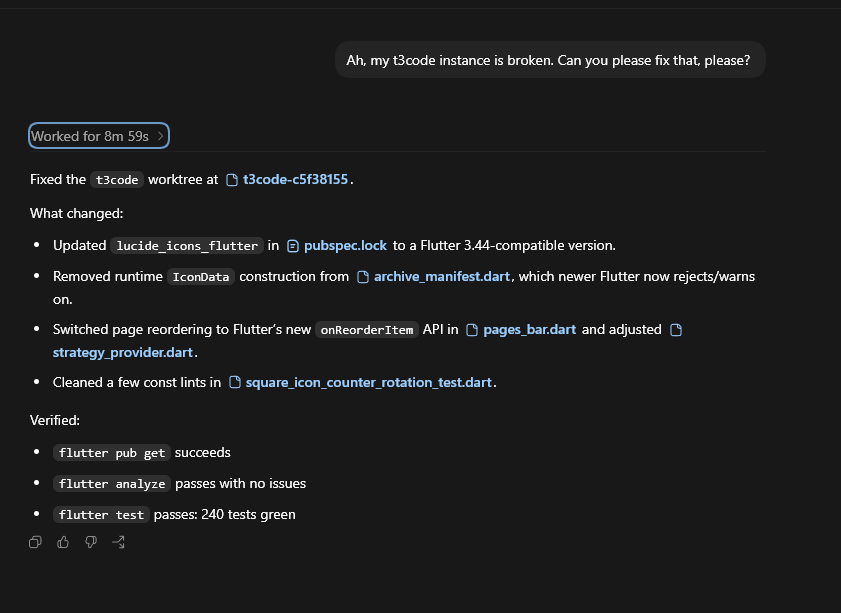Open the pubspec.lock link
Image resolution: width=841 pixels, height=613 pixels.
345,246
